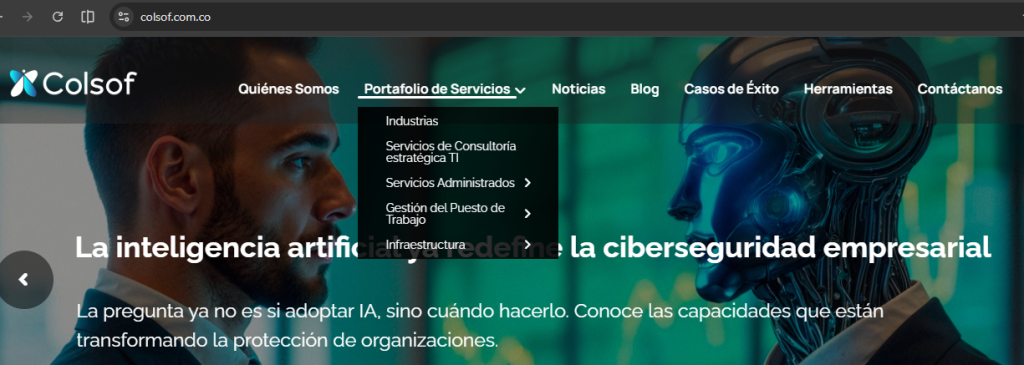Open Portafolio de Servicios menu item
The height and width of the screenshot is (365, 1024).
(x=437, y=89)
